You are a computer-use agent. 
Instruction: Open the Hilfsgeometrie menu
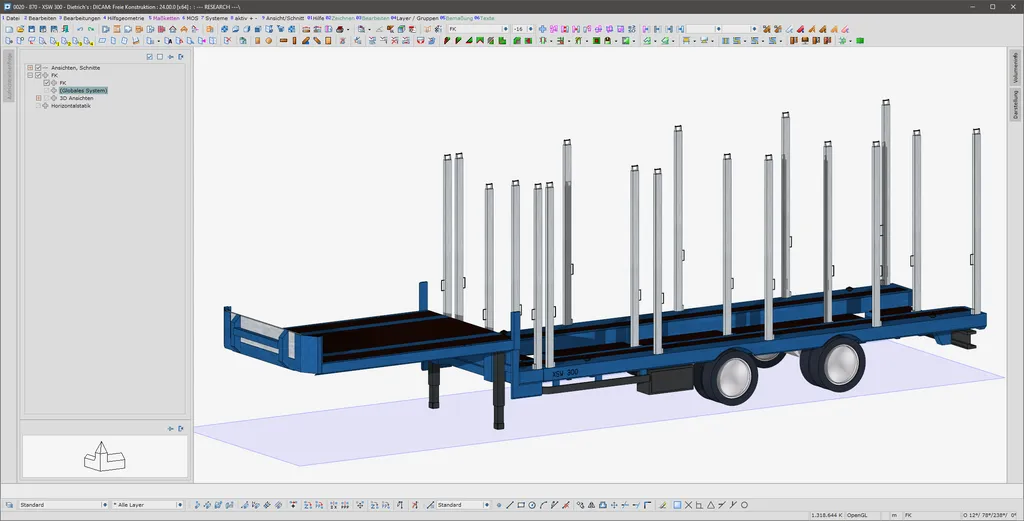pyautogui.click(x=123, y=18)
